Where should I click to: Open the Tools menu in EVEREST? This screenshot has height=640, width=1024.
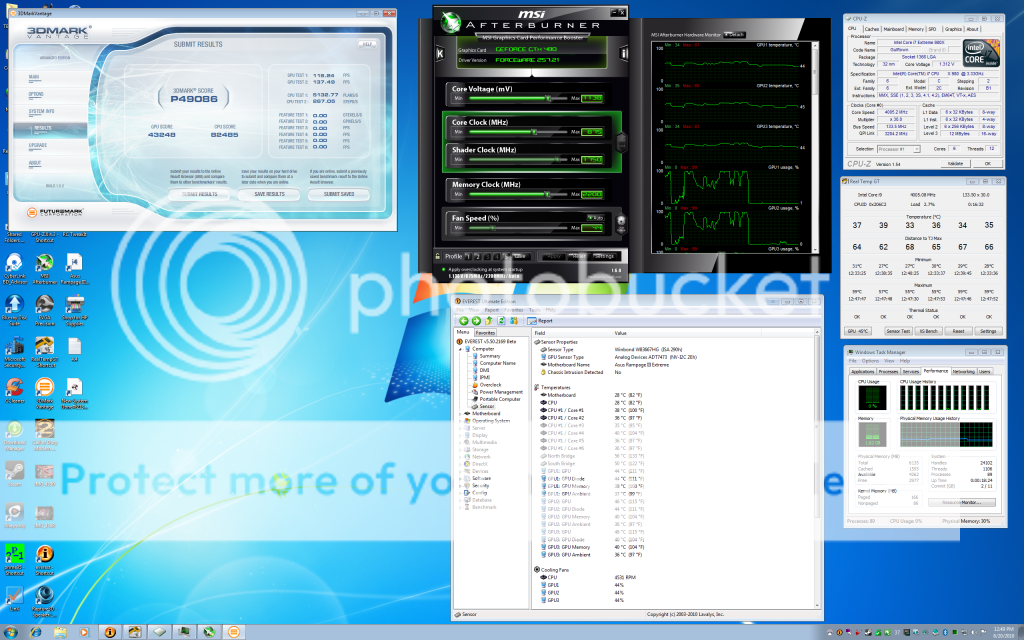(534, 310)
